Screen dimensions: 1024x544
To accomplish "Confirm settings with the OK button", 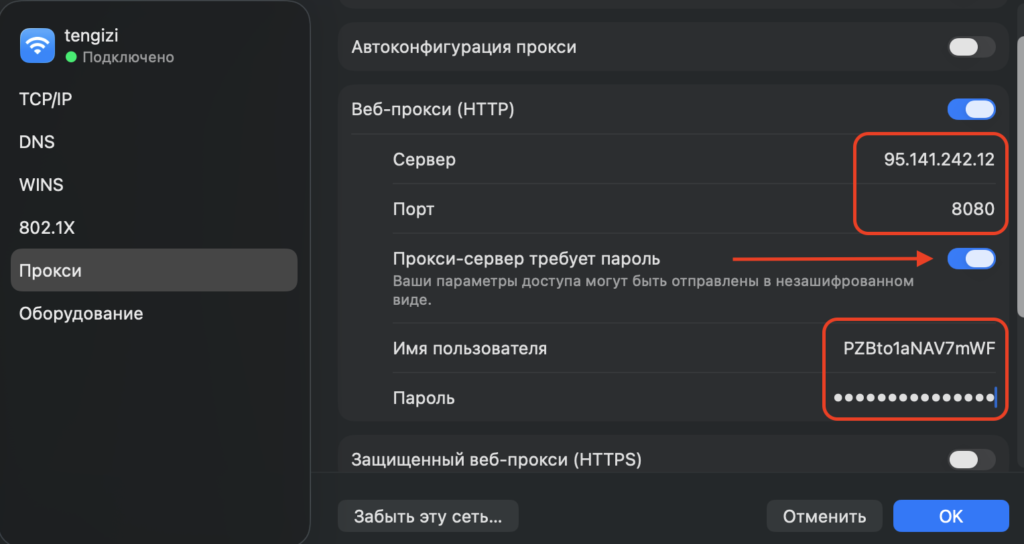I will tap(950, 516).
